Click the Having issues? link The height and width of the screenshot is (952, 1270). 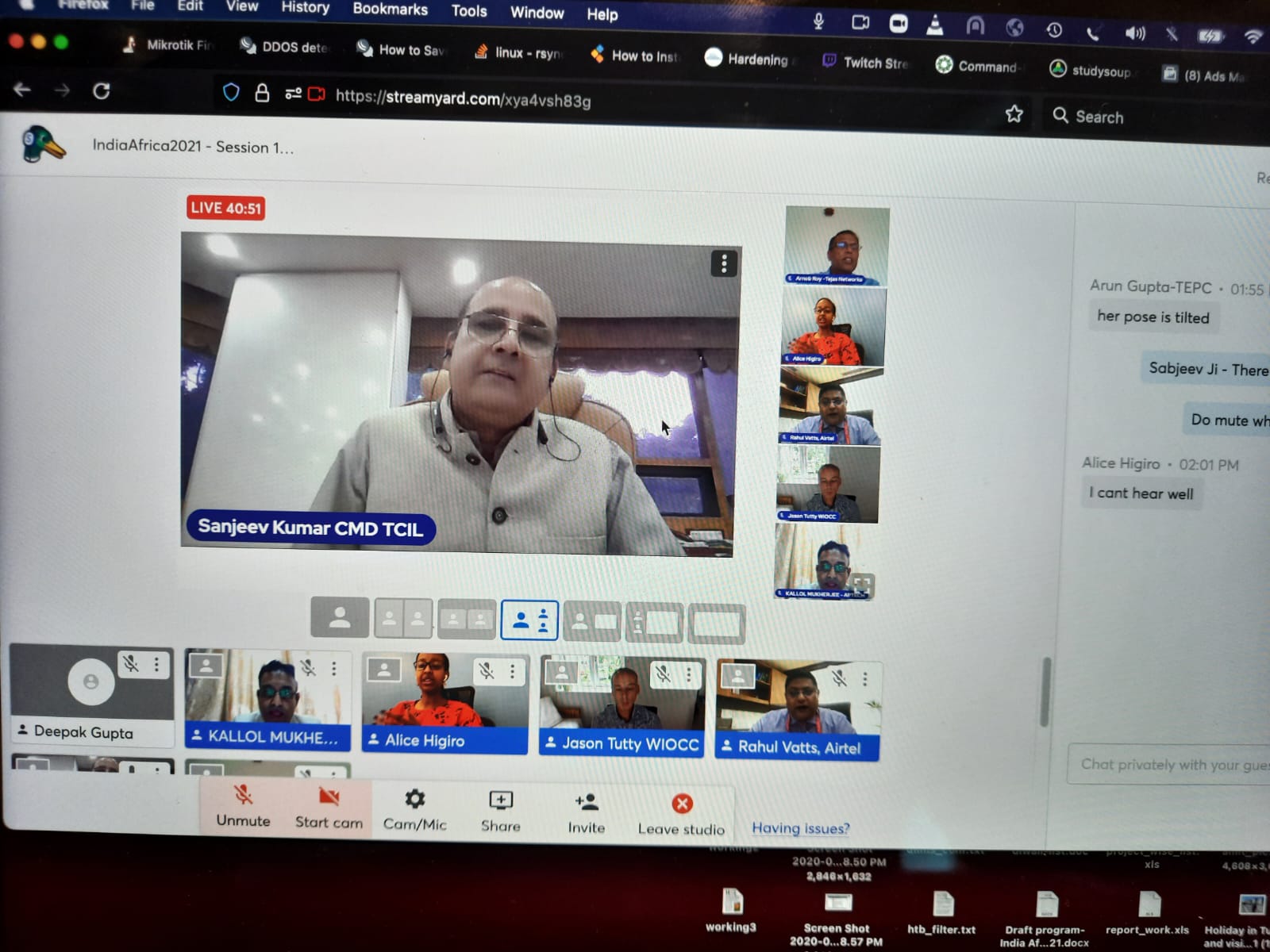800,828
